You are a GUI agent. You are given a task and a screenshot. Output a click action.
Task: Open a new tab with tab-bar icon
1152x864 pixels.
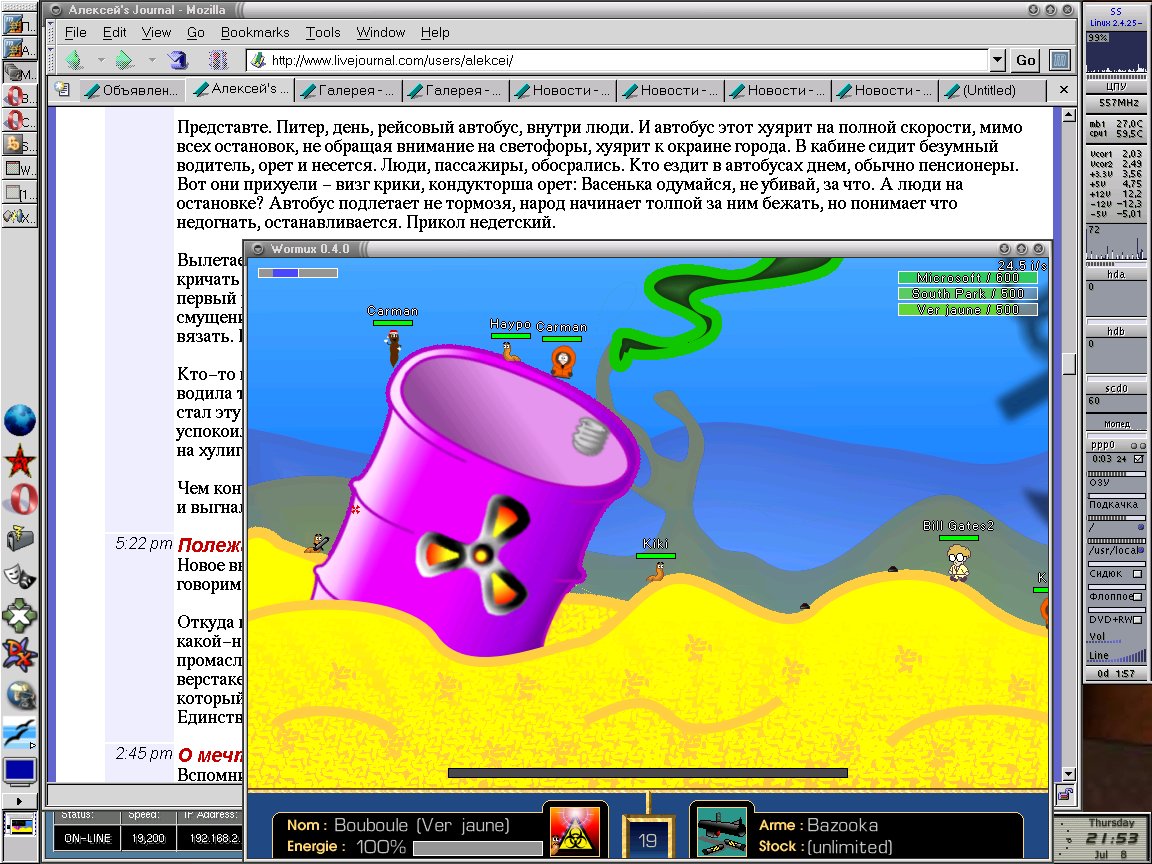63,90
